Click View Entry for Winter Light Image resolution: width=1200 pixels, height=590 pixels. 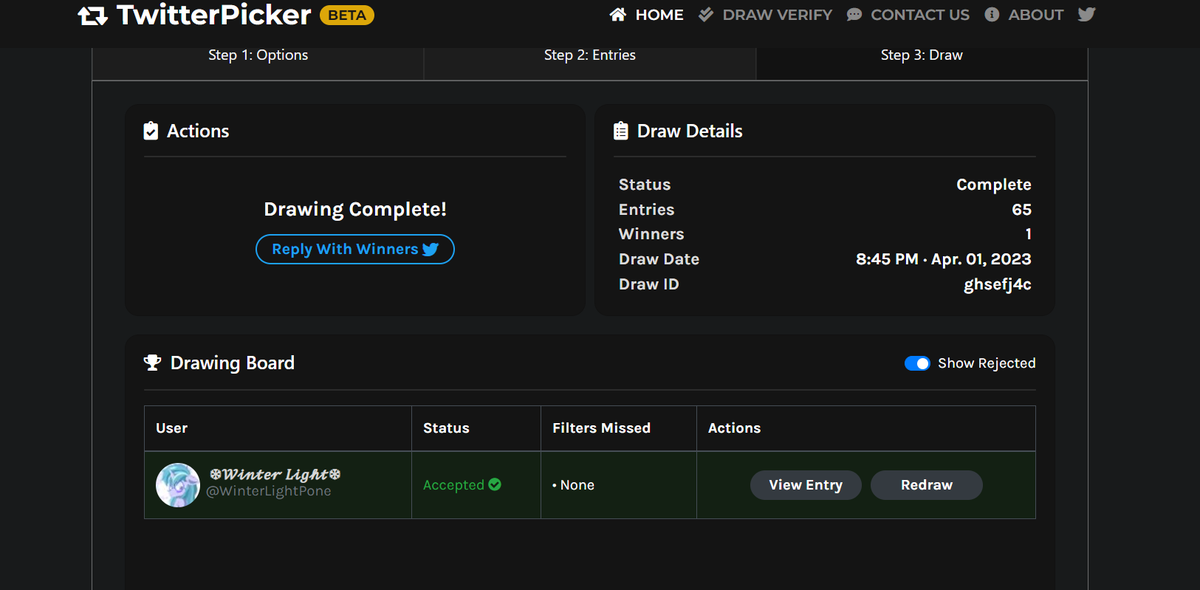(806, 485)
